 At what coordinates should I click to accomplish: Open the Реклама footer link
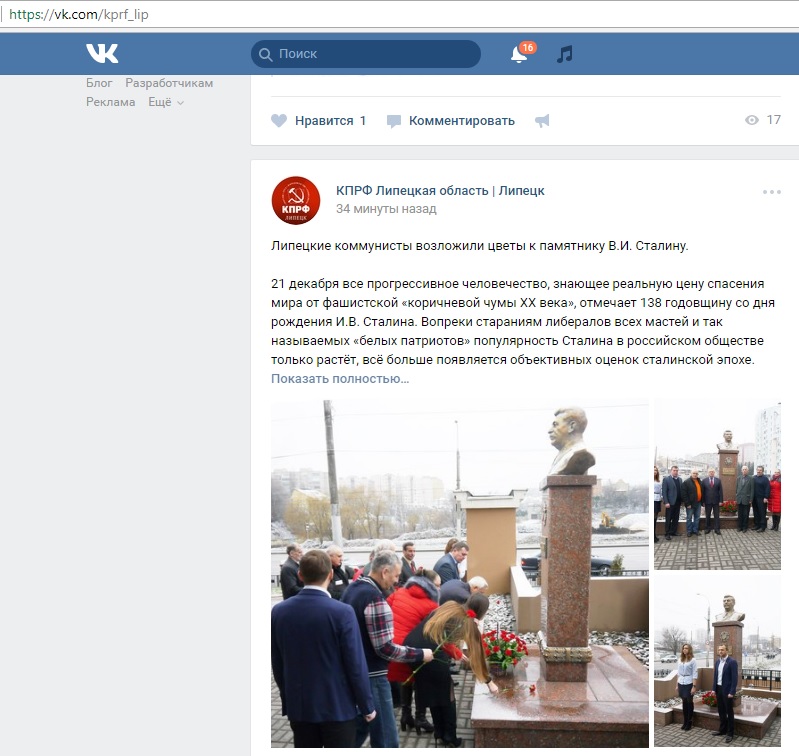pyautogui.click(x=111, y=102)
